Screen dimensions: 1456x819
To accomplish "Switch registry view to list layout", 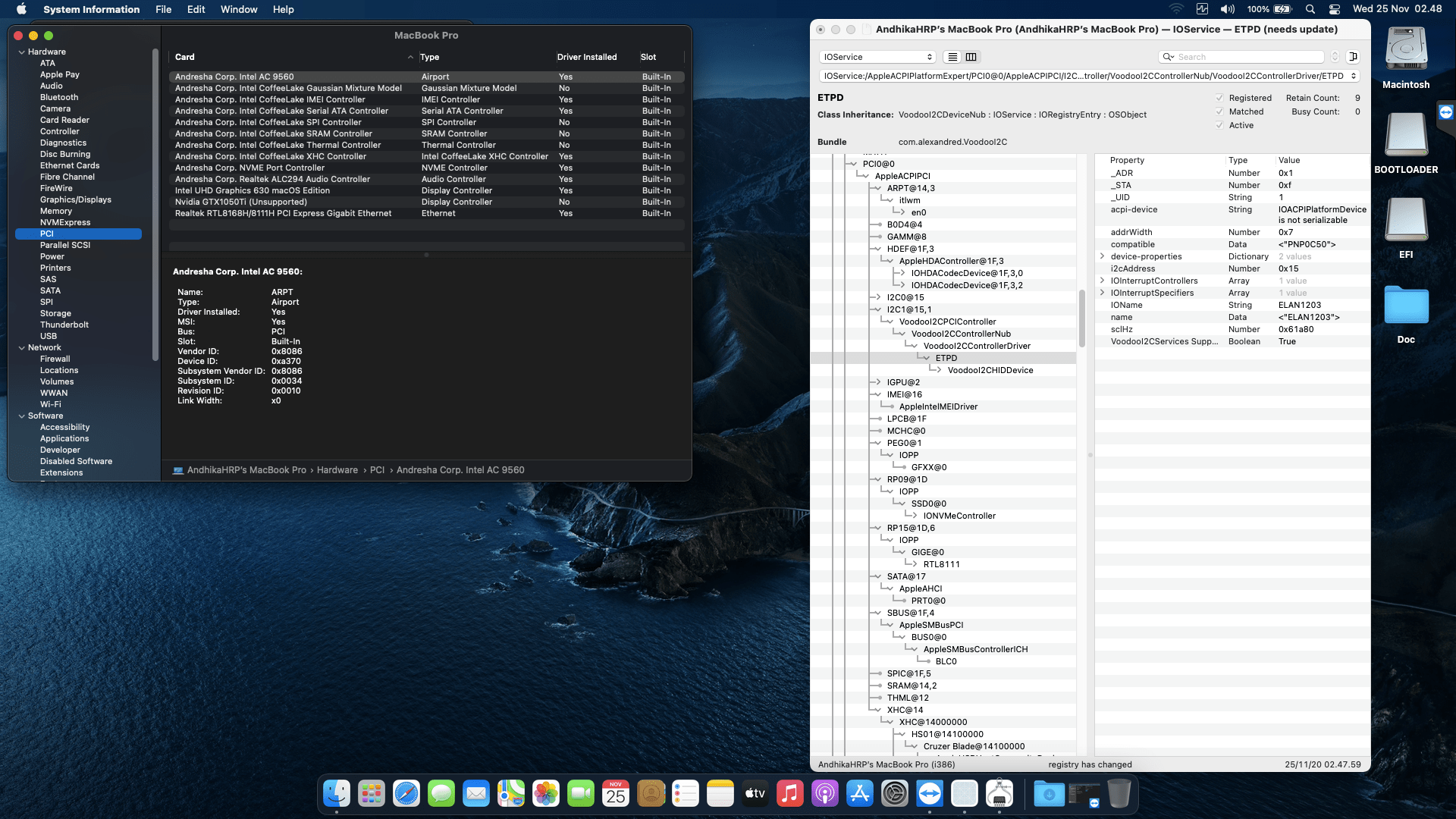I will (x=952, y=57).
